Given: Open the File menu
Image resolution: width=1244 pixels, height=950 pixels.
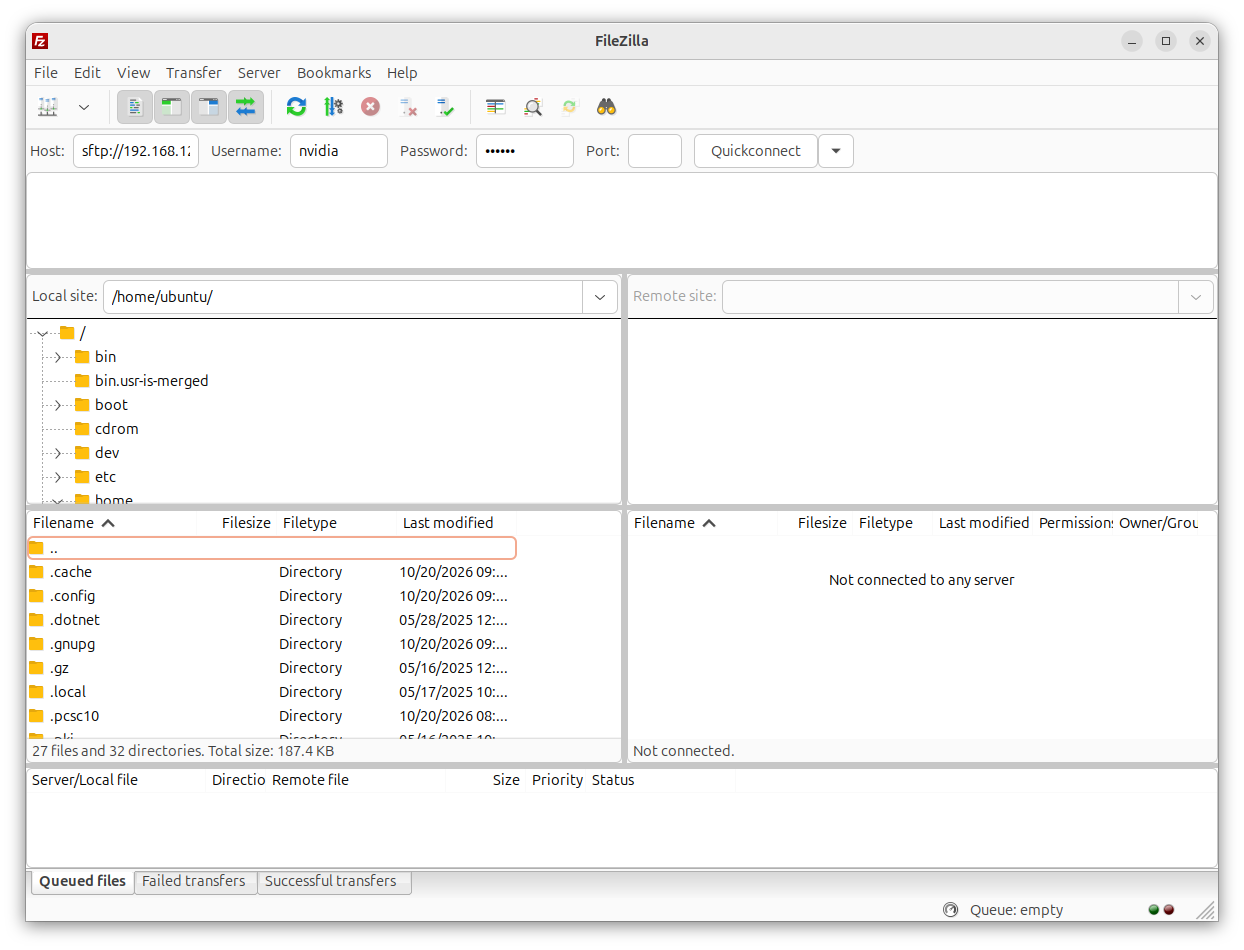Looking at the screenshot, I should point(46,73).
